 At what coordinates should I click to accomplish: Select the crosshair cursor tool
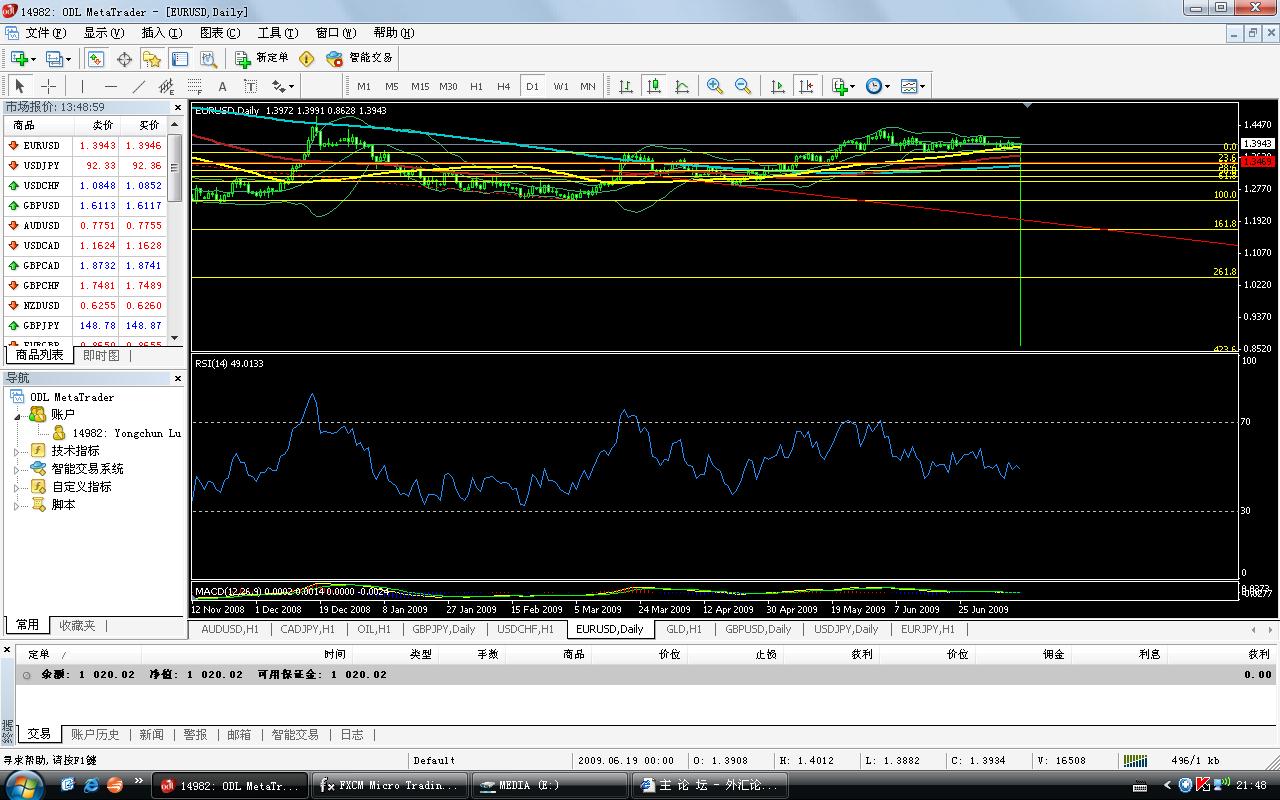pos(48,86)
